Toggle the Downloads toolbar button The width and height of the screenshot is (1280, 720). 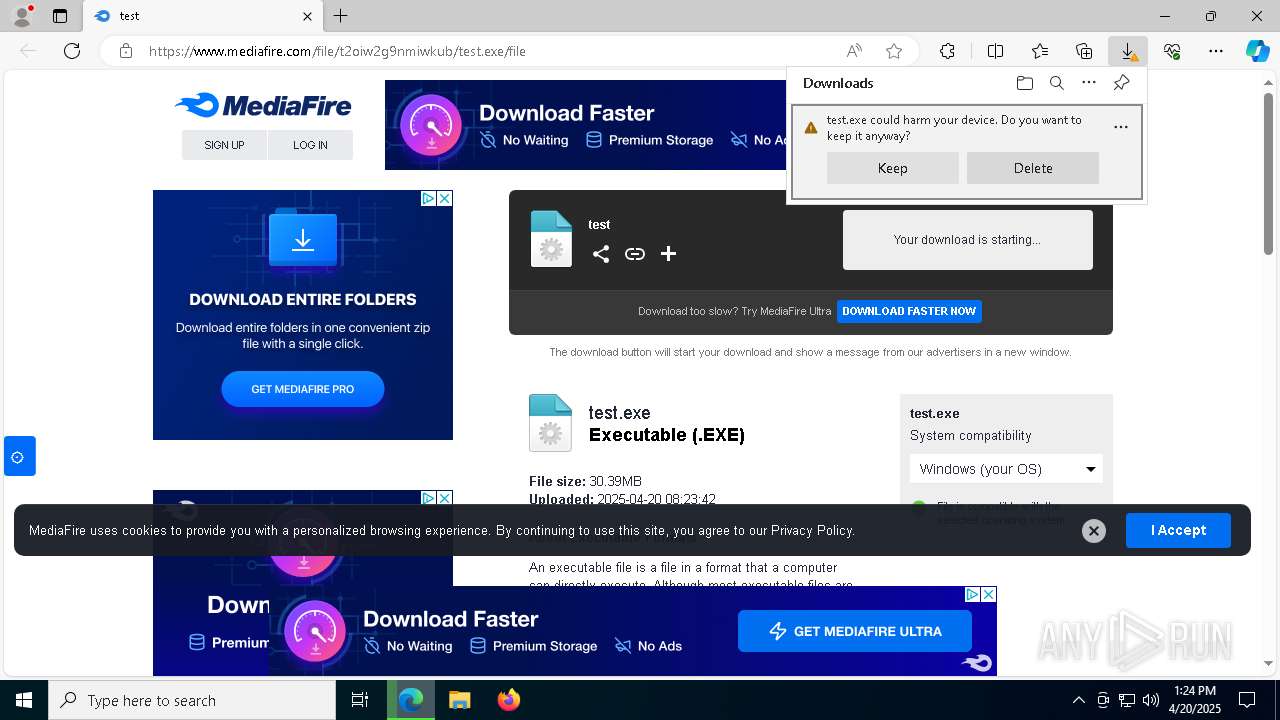[1128, 51]
